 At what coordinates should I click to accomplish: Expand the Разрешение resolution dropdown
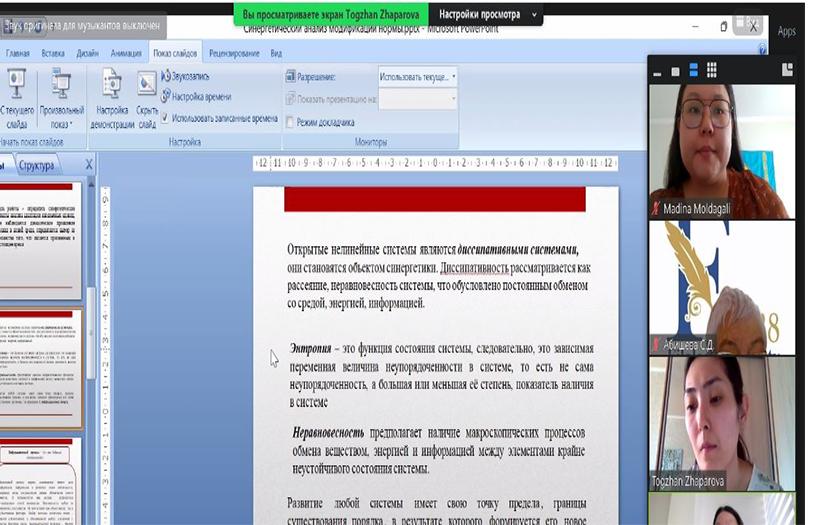tap(453, 76)
